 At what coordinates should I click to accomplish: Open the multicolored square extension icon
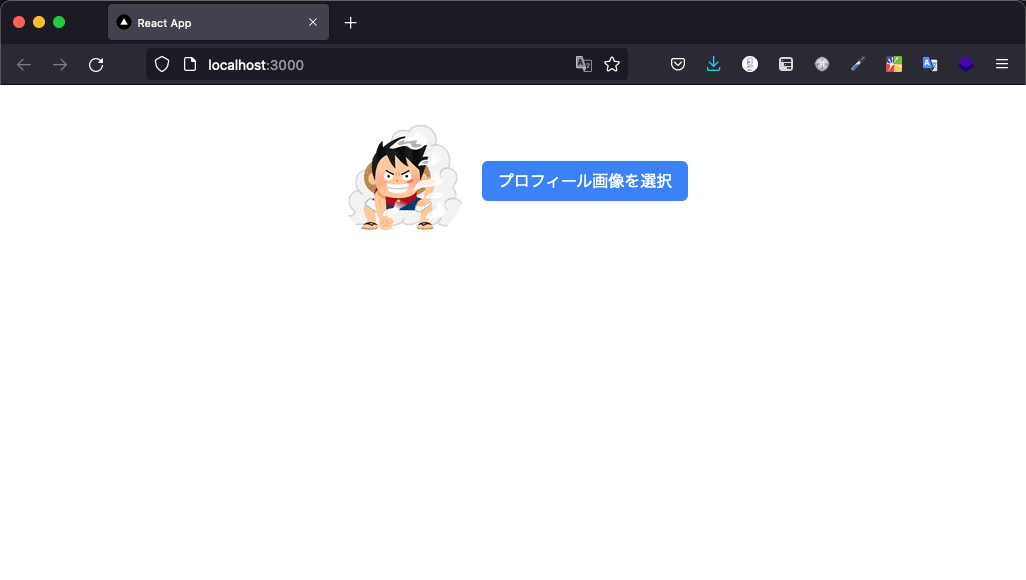894,64
